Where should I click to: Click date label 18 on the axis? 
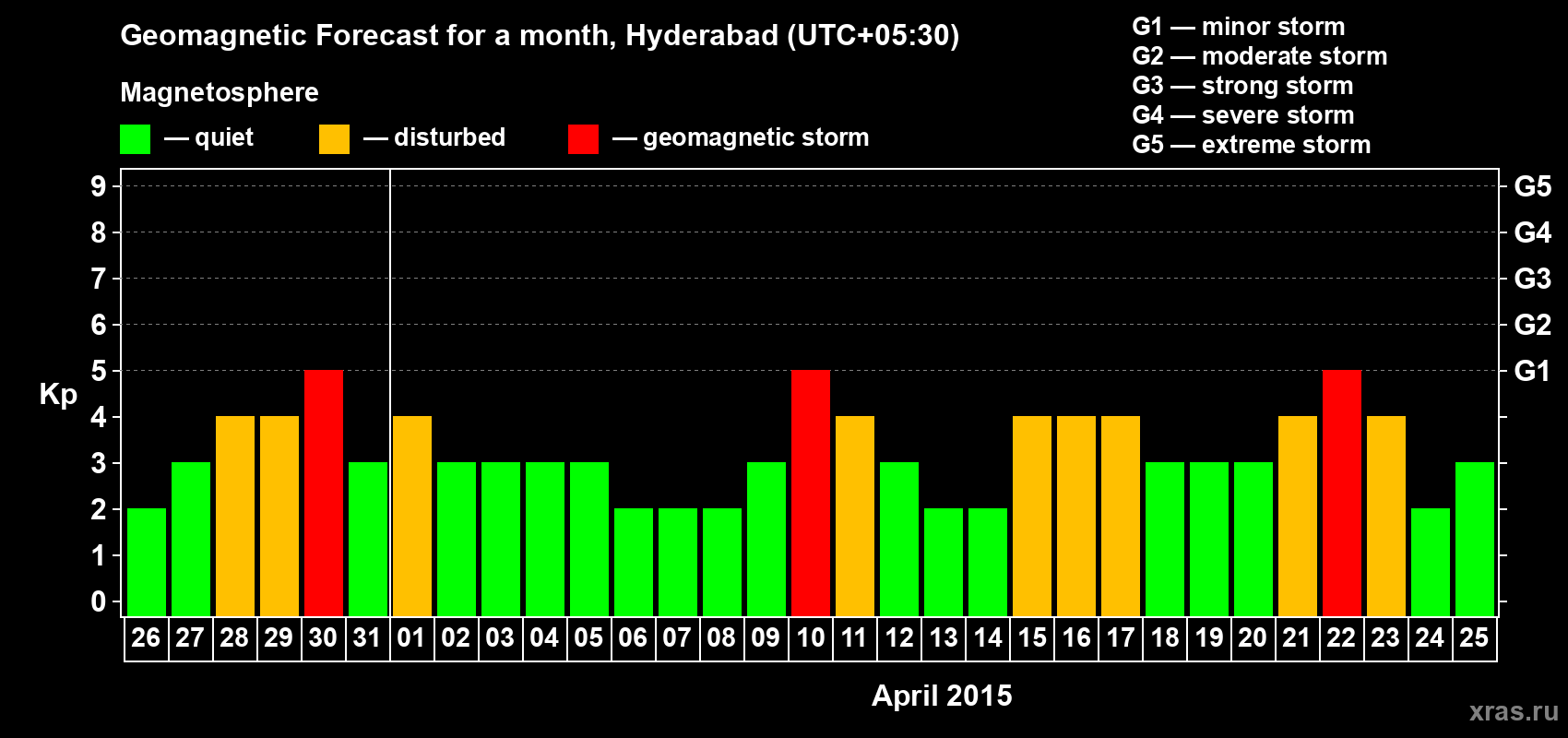click(1164, 637)
